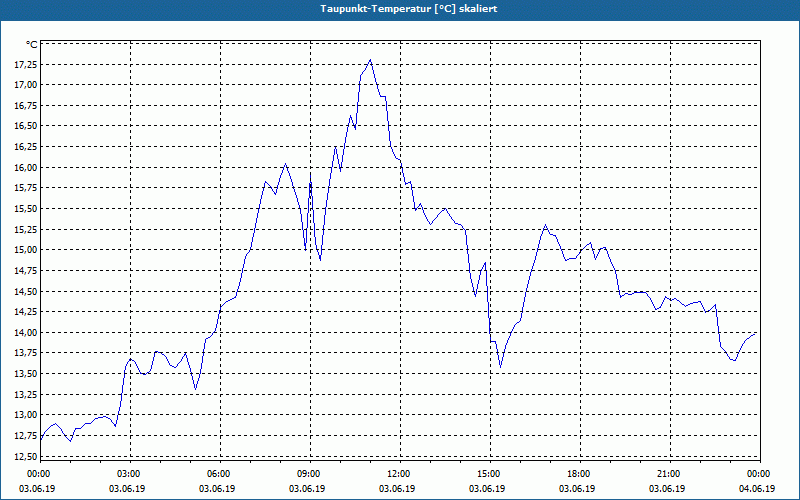Click the 15,00 y-axis label
The height and width of the screenshot is (500, 800).
tap(27, 250)
